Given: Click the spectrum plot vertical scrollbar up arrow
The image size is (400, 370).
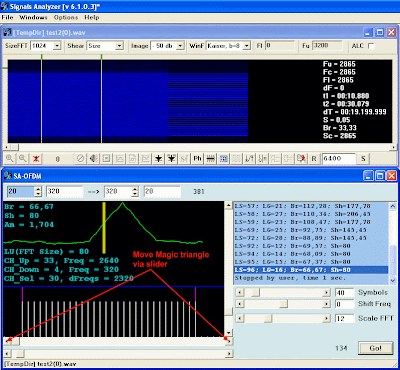Looking at the screenshot, I should [x=228, y=205].
